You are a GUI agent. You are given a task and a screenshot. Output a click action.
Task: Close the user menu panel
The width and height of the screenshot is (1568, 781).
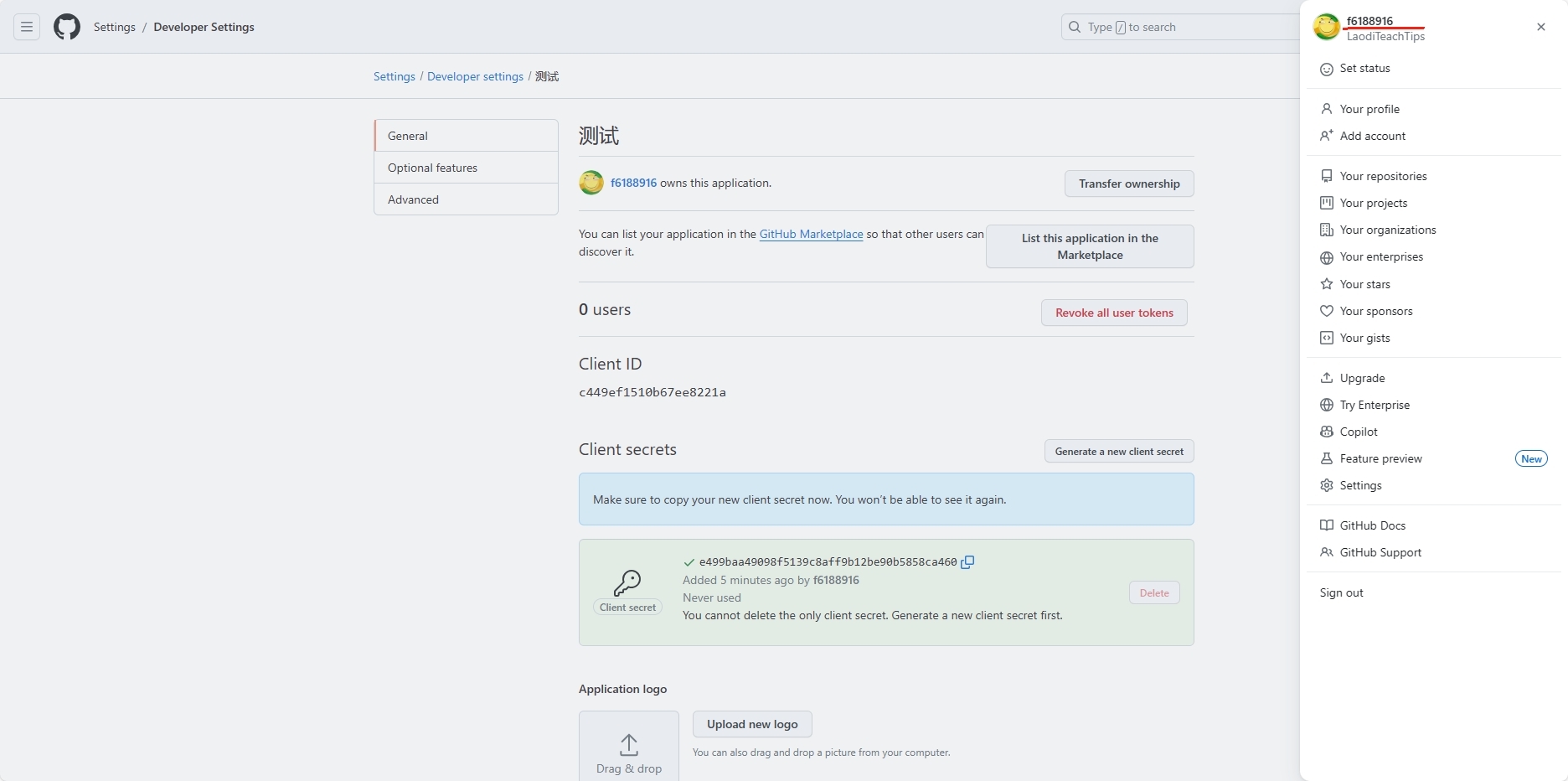tap(1541, 27)
